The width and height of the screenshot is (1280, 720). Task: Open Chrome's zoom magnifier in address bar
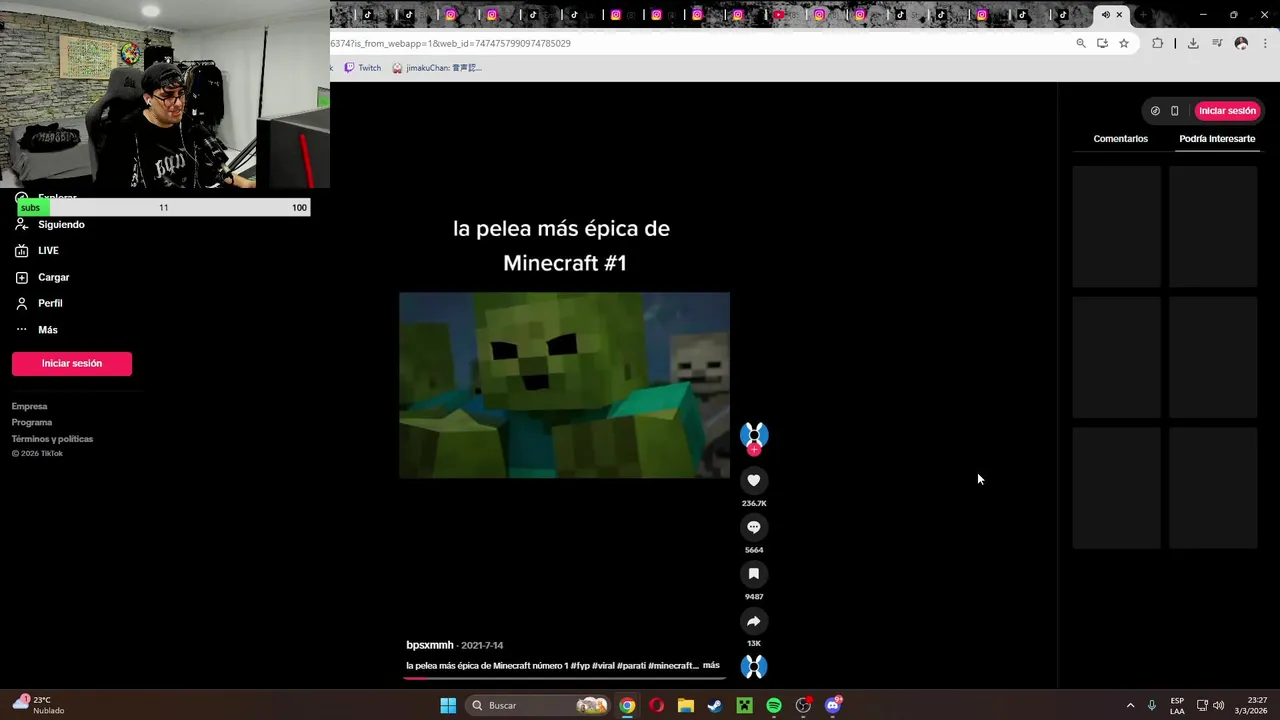pos(1081,43)
